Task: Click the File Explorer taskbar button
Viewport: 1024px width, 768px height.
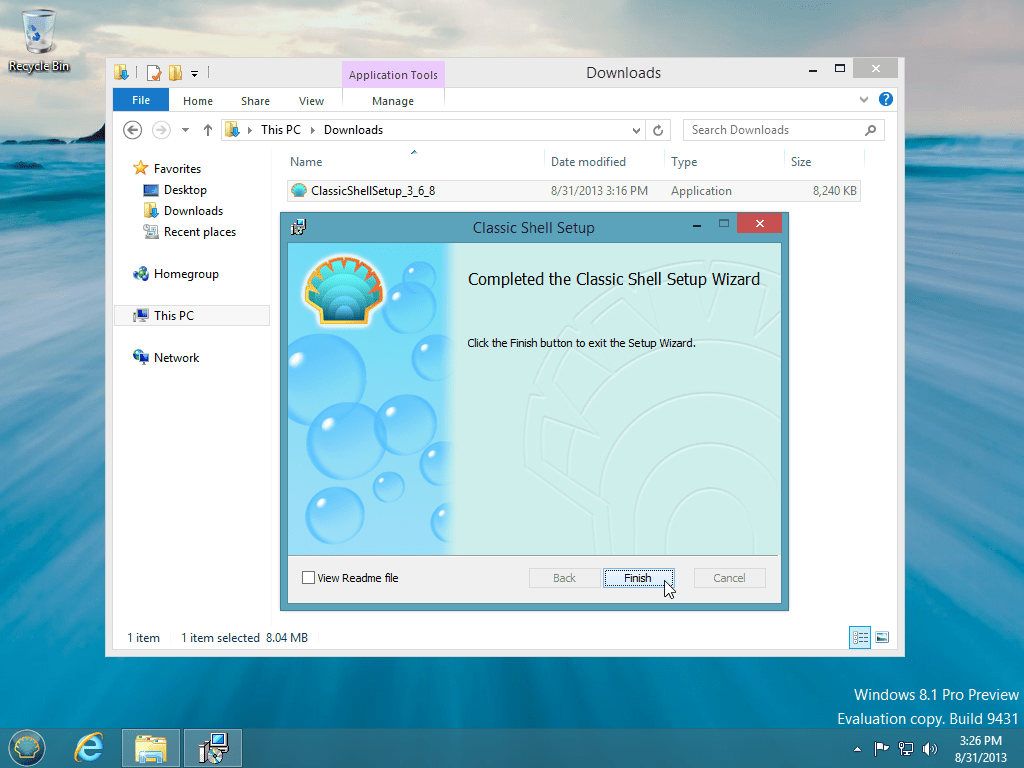Action: pos(151,748)
